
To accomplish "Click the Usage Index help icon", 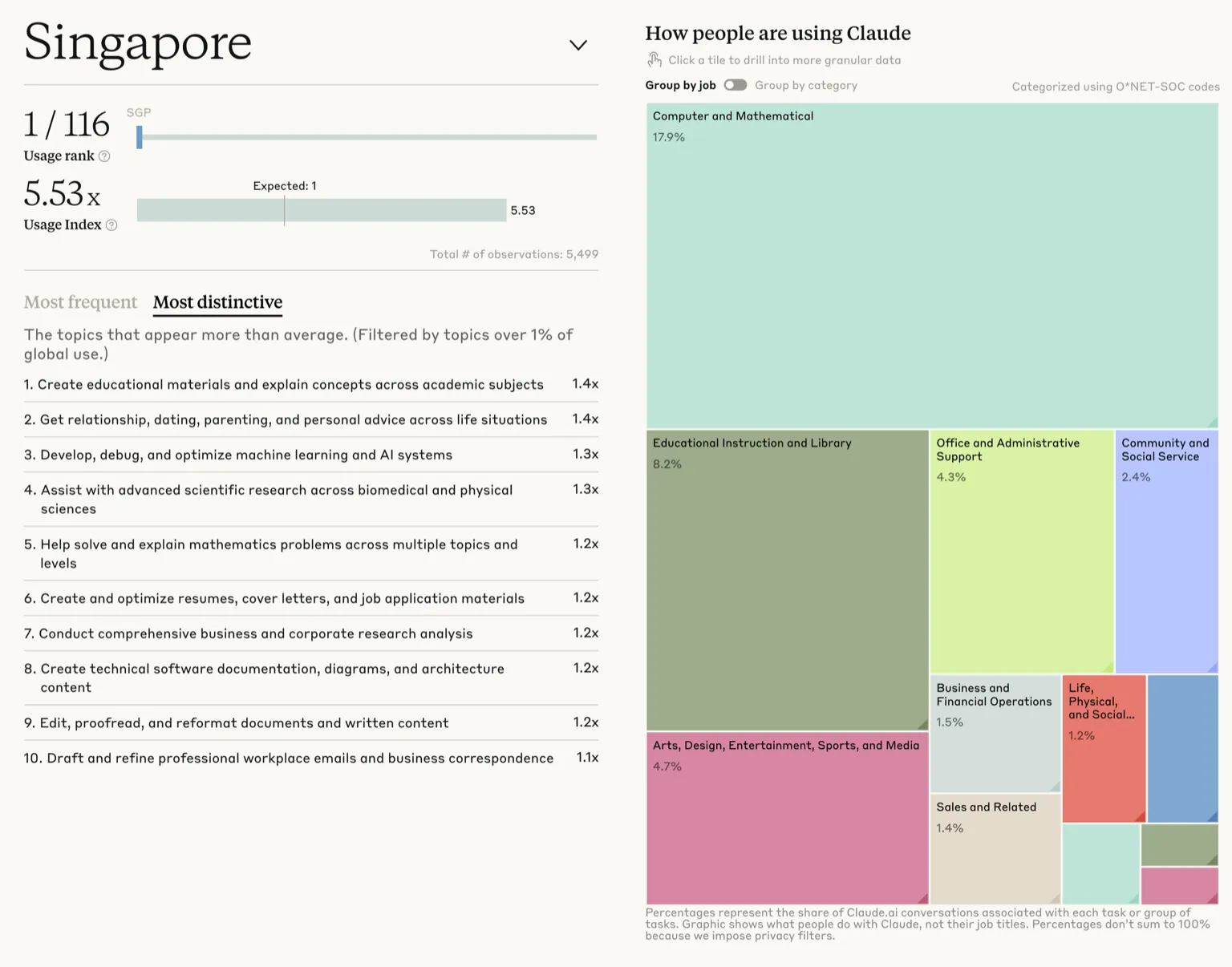I will 111,225.
